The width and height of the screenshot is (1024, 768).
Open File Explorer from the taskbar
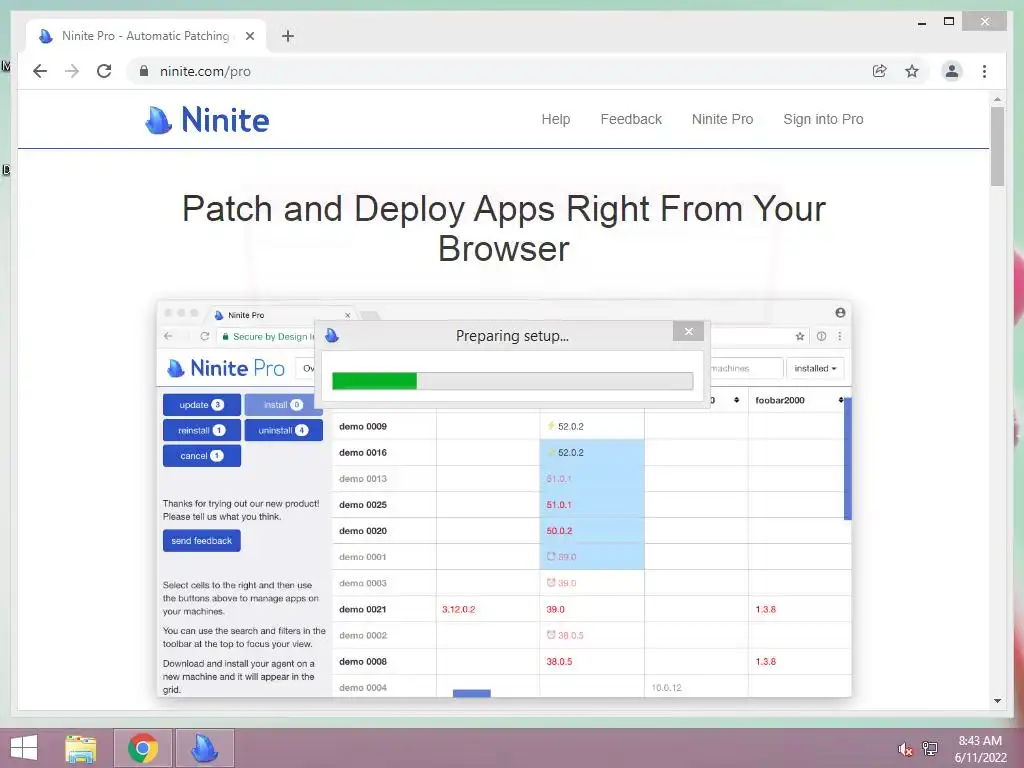pos(81,748)
